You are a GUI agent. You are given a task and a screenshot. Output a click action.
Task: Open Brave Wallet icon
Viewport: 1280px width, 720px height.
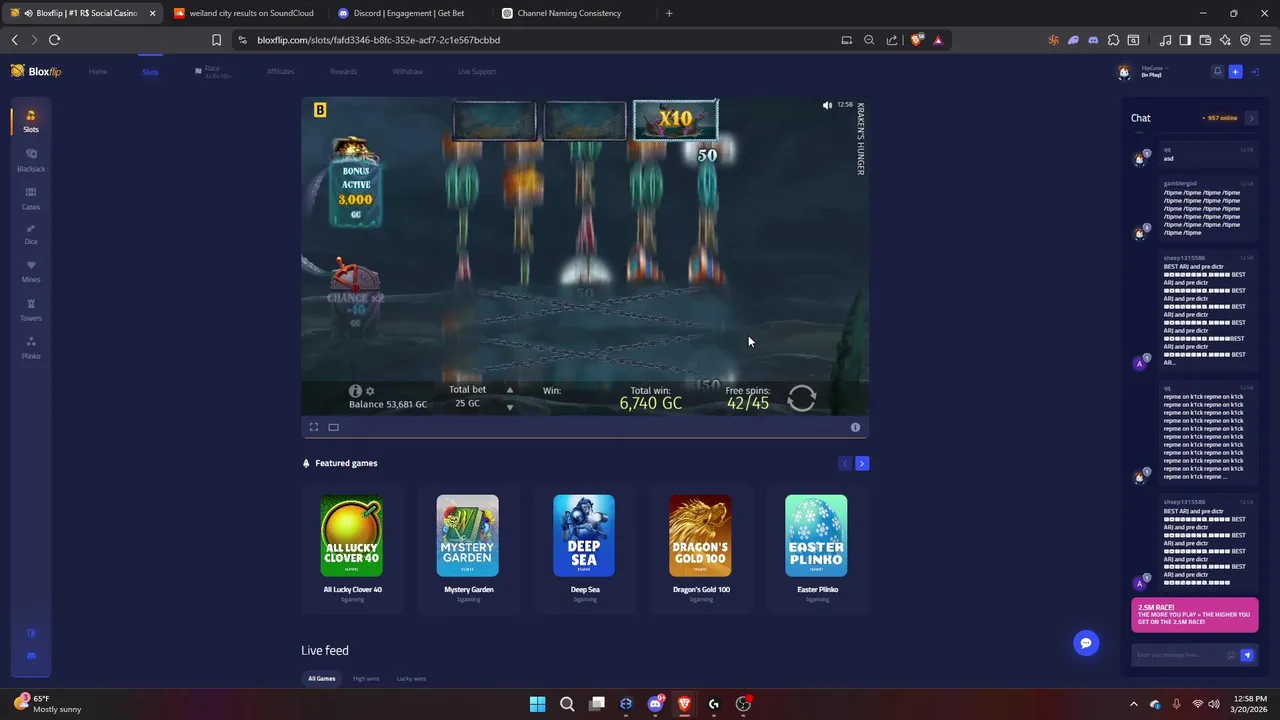(x=1205, y=40)
